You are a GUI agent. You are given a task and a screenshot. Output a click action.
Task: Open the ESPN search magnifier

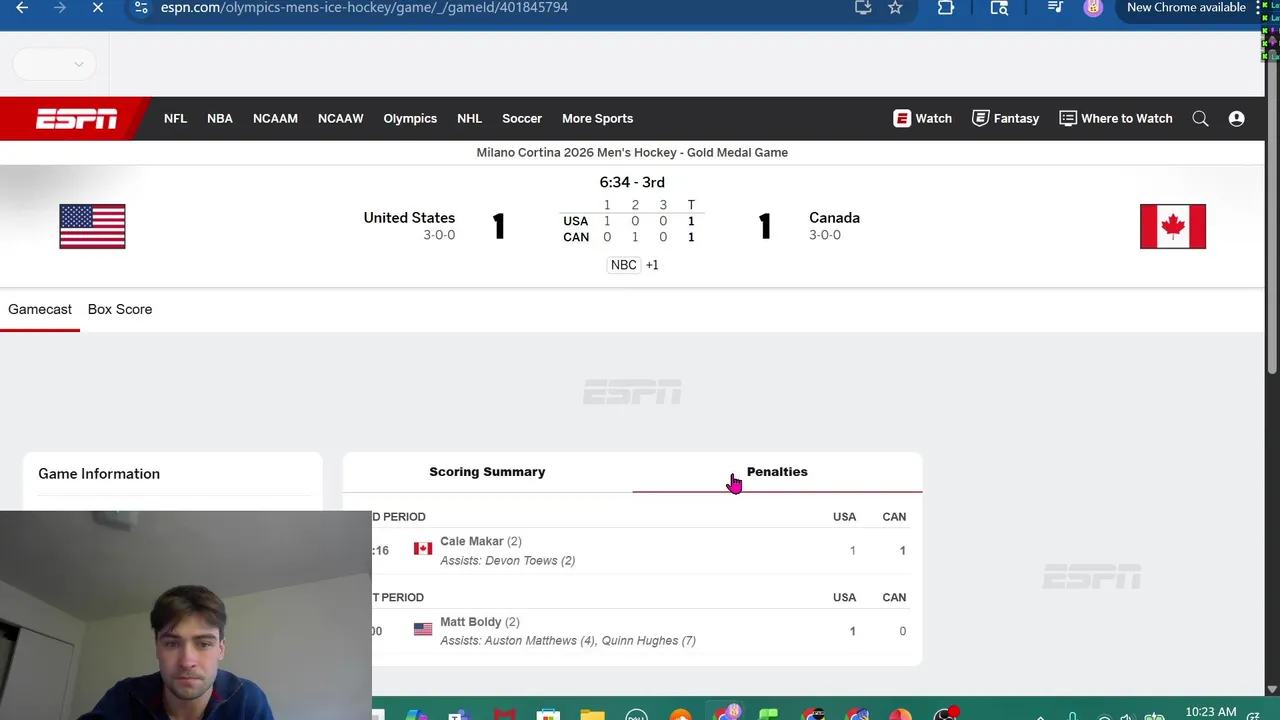(x=1200, y=118)
